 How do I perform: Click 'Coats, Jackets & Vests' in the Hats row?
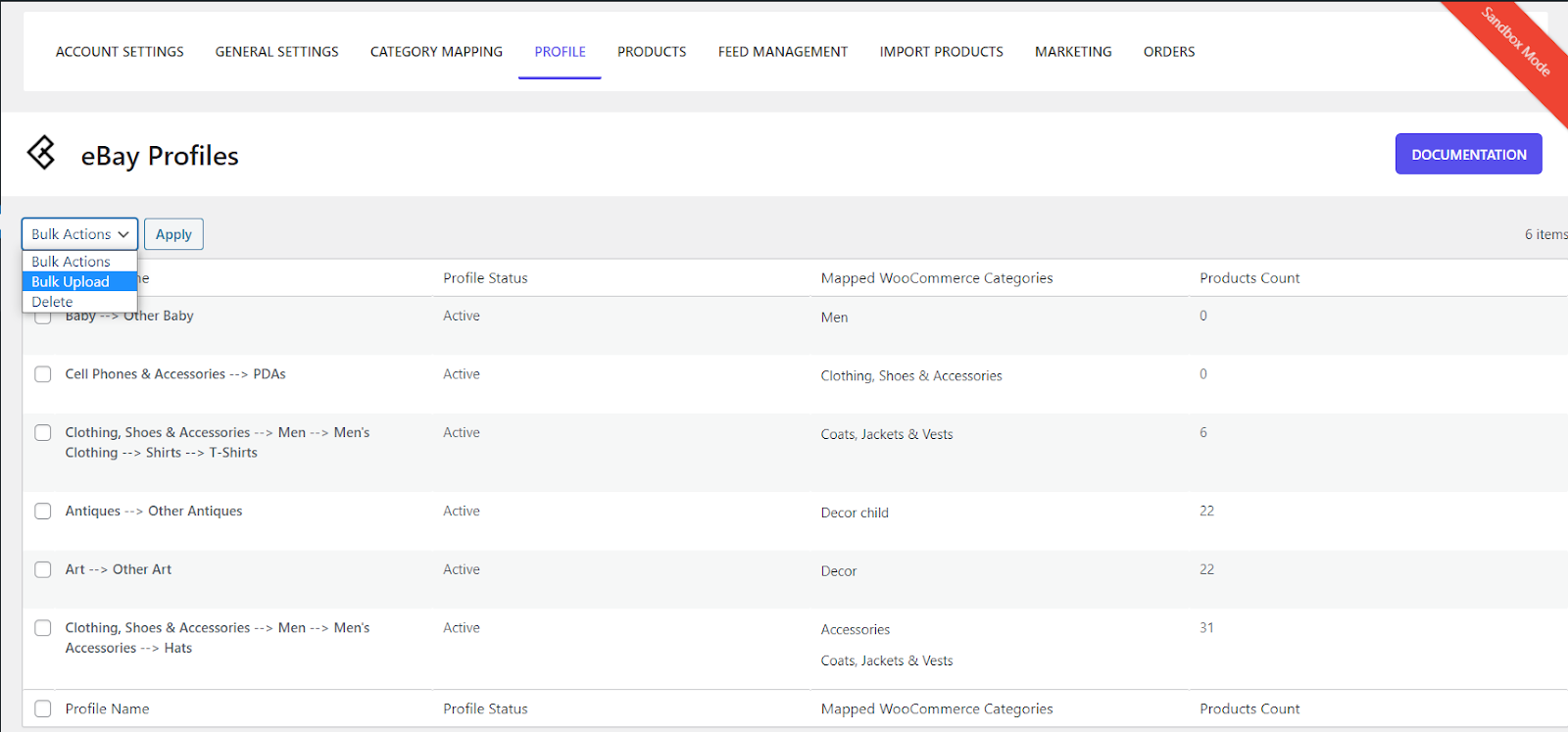click(x=887, y=660)
